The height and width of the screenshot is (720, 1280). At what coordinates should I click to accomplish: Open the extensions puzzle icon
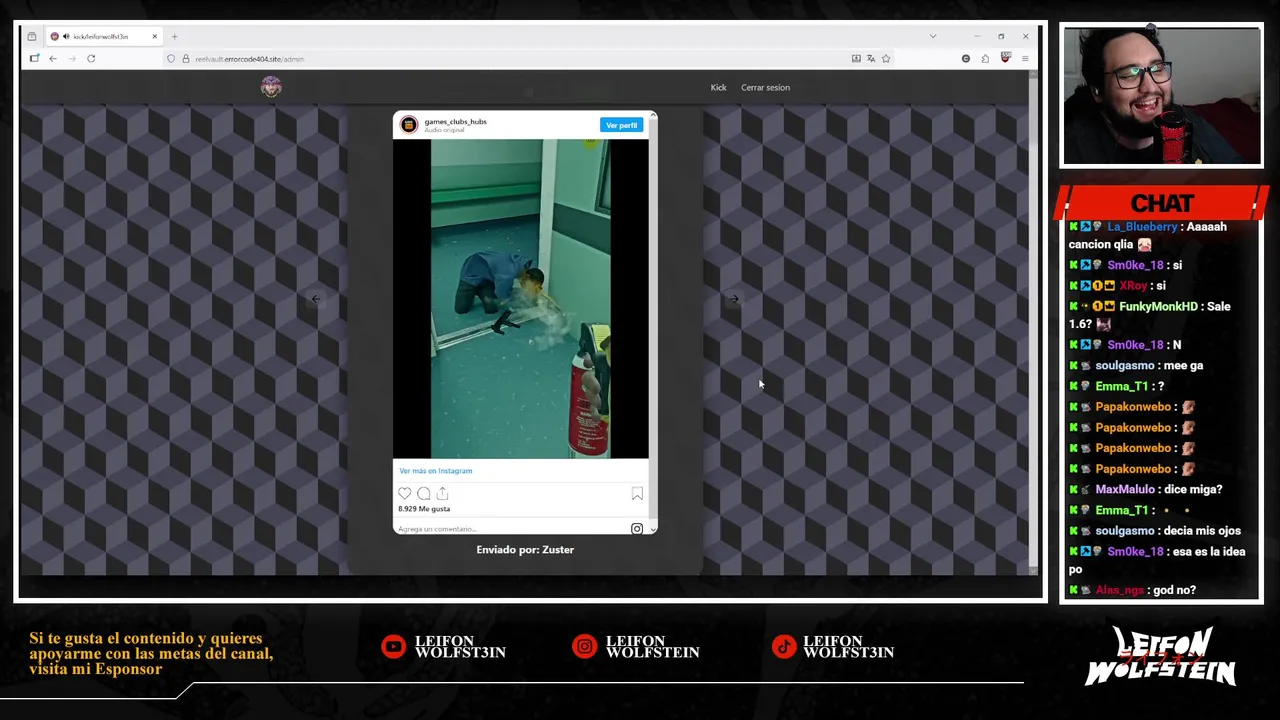coord(985,59)
